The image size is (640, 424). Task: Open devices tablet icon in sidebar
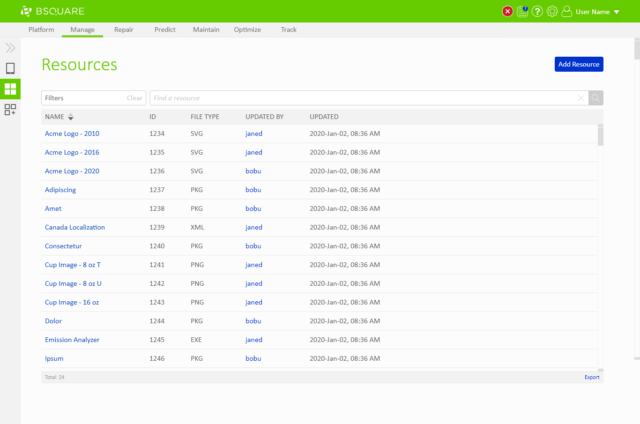10,68
